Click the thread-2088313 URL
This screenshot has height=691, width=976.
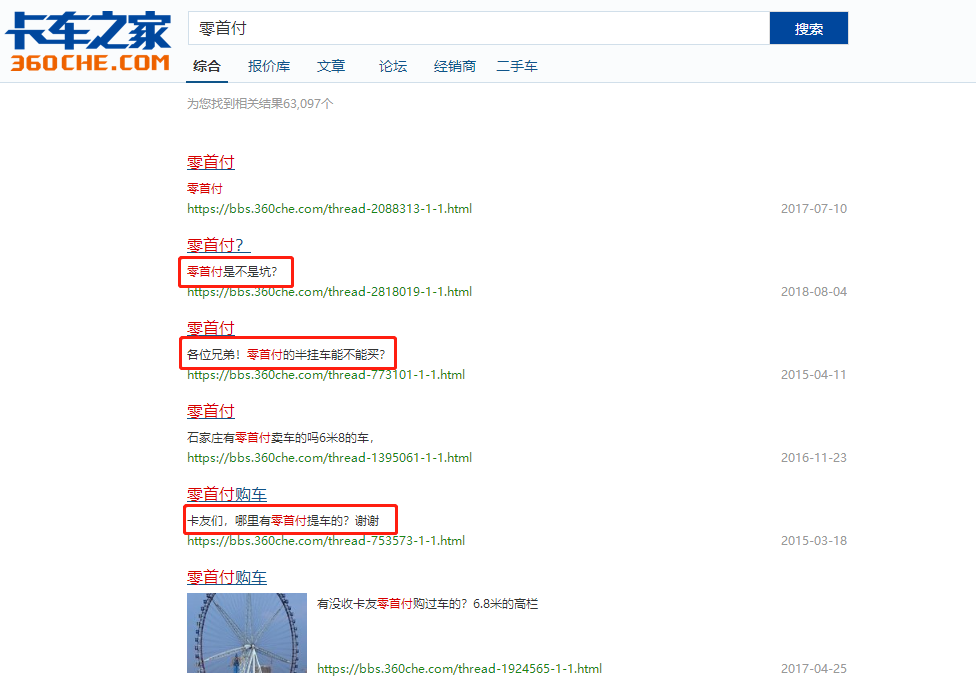pos(329,209)
